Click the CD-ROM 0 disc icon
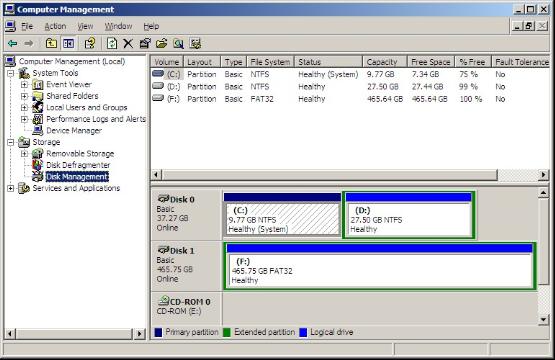Image resolution: width=555 pixels, height=360 pixels. [164, 301]
